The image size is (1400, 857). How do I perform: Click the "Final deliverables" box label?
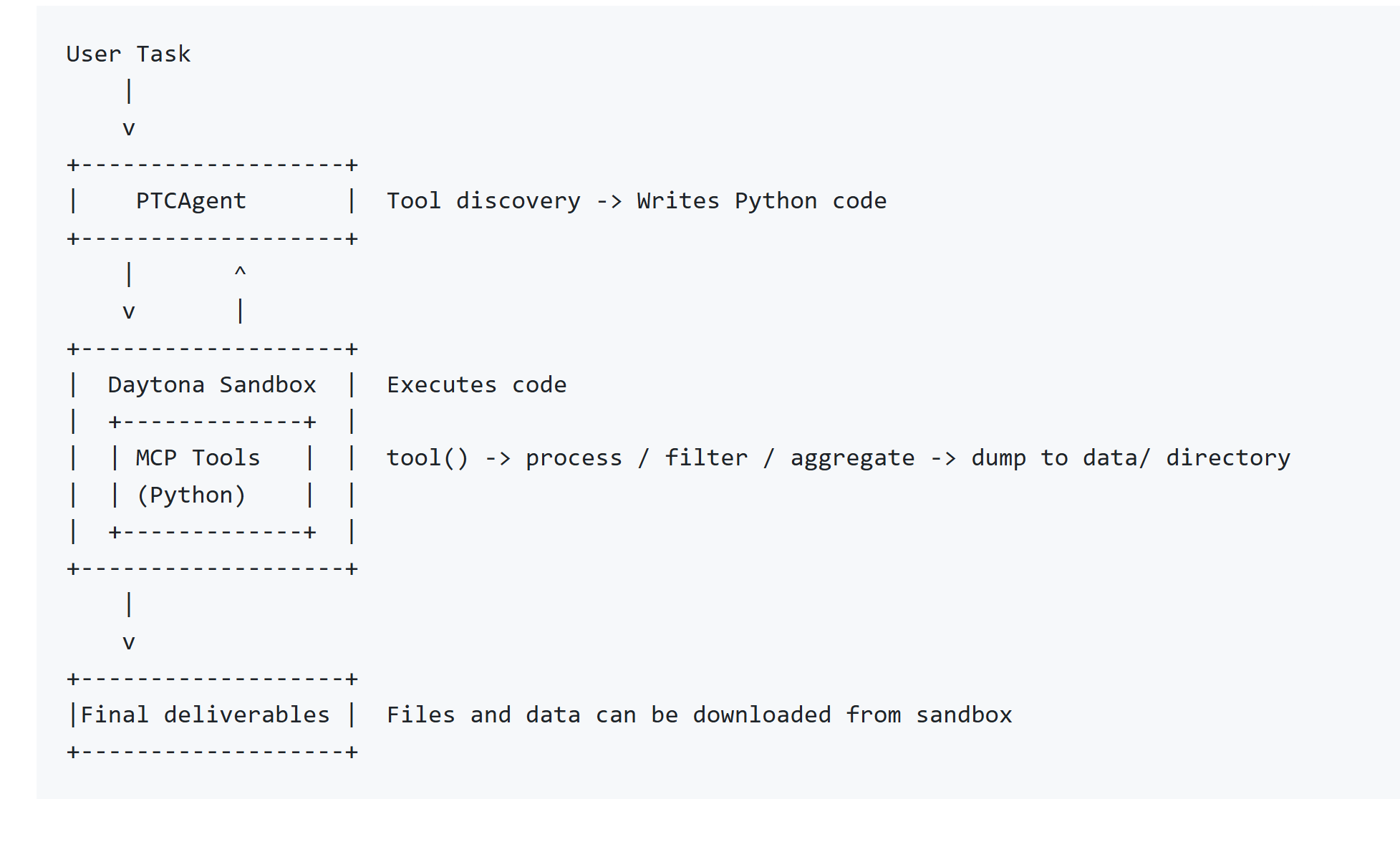pyautogui.click(x=205, y=715)
